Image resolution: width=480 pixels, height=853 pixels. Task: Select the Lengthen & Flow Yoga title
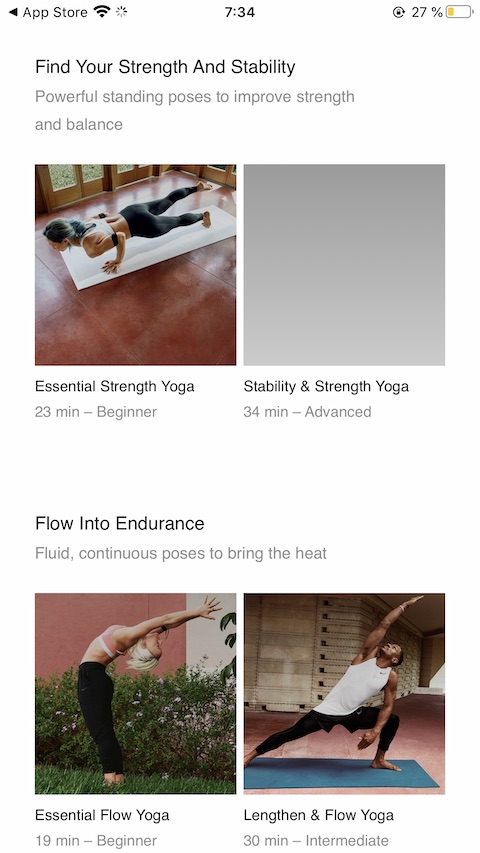pos(319,815)
